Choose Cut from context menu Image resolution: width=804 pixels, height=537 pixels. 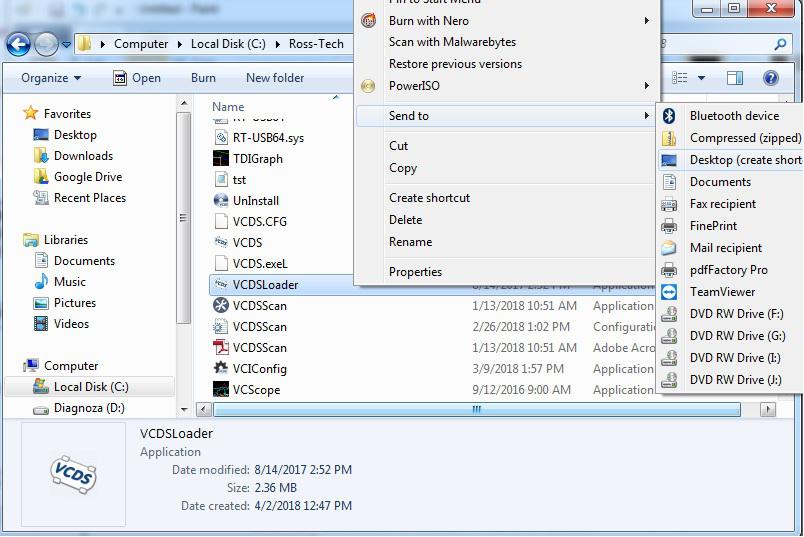point(398,146)
